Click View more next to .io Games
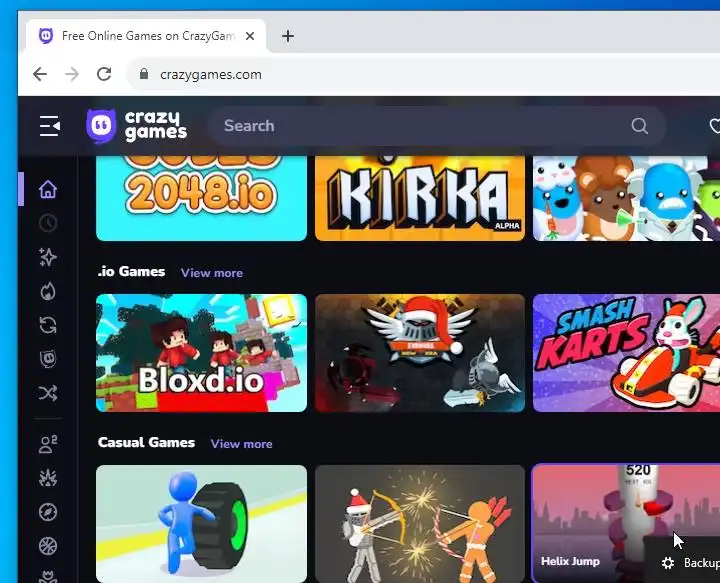Image resolution: width=720 pixels, height=583 pixels. click(212, 273)
